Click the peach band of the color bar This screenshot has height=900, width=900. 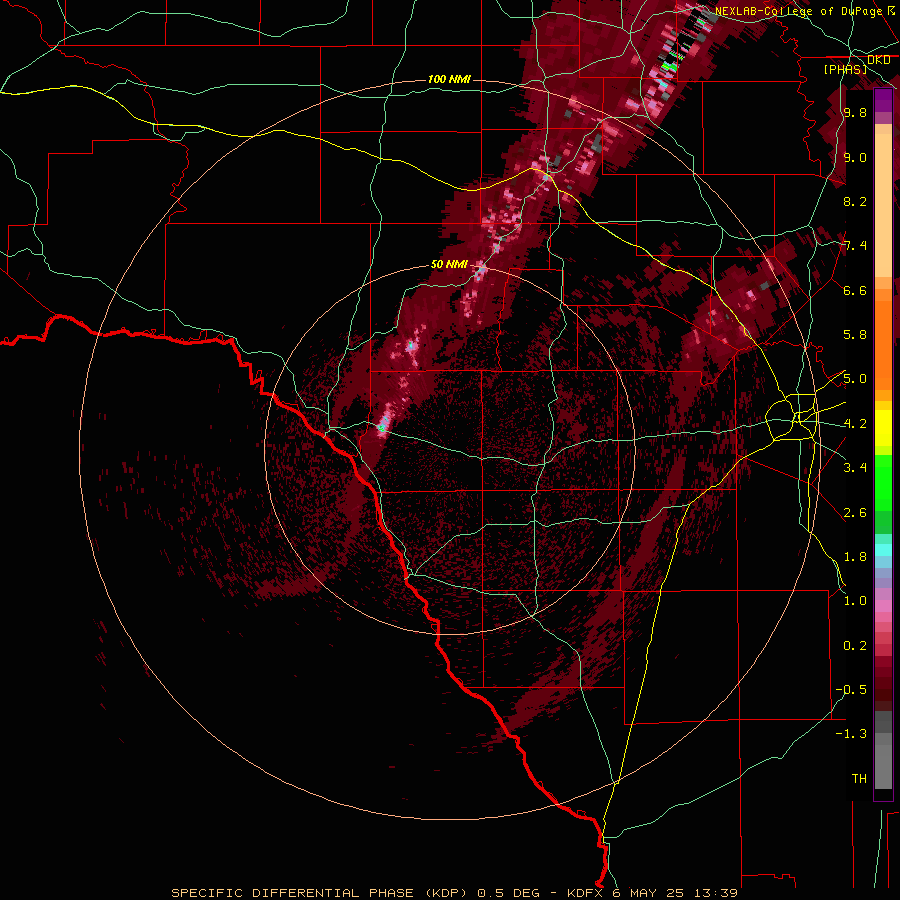(x=883, y=205)
